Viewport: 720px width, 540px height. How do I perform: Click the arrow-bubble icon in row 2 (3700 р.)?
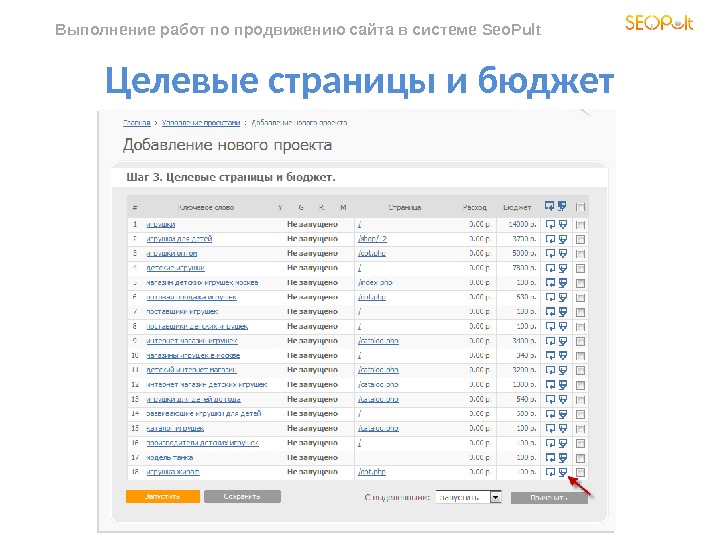point(550,239)
